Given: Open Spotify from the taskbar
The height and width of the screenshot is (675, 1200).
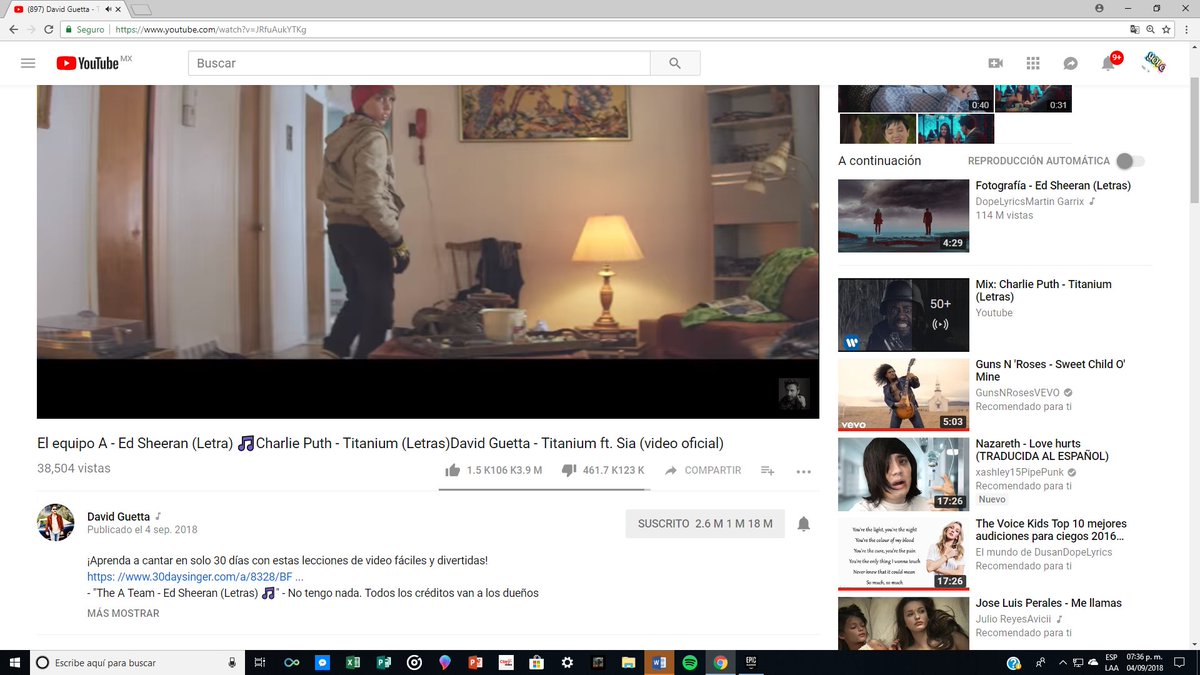Looking at the screenshot, I should (x=689, y=662).
